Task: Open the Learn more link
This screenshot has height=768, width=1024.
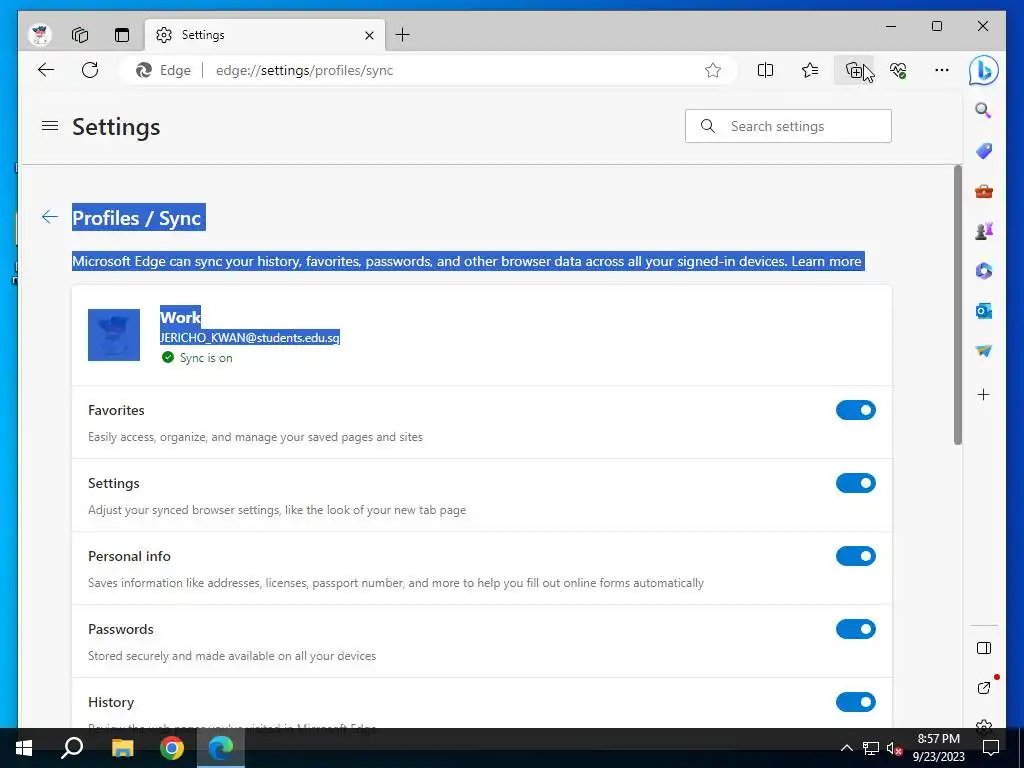Action: click(x=826, y=261)
